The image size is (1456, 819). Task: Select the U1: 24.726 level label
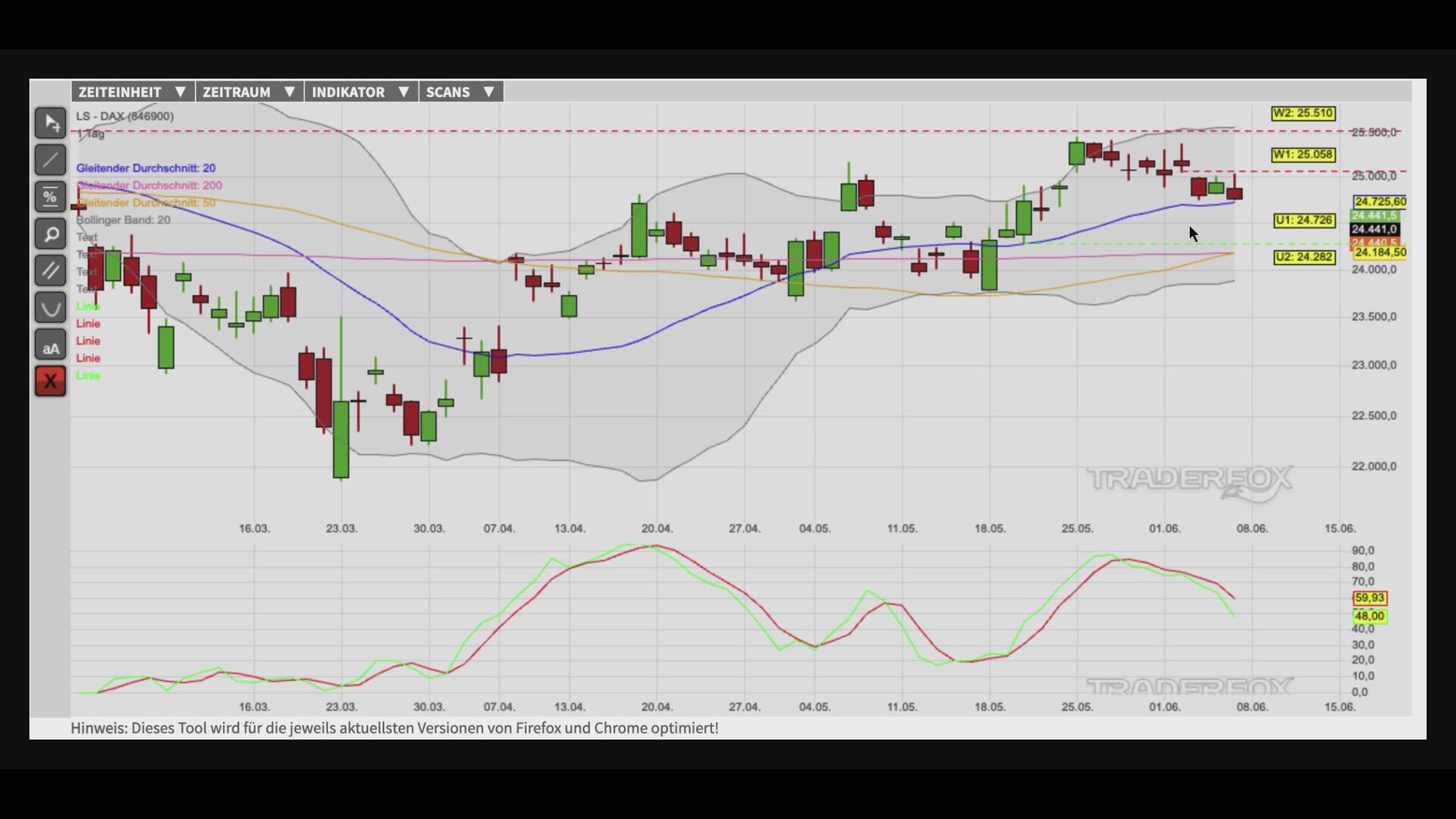click(1304, 220)
